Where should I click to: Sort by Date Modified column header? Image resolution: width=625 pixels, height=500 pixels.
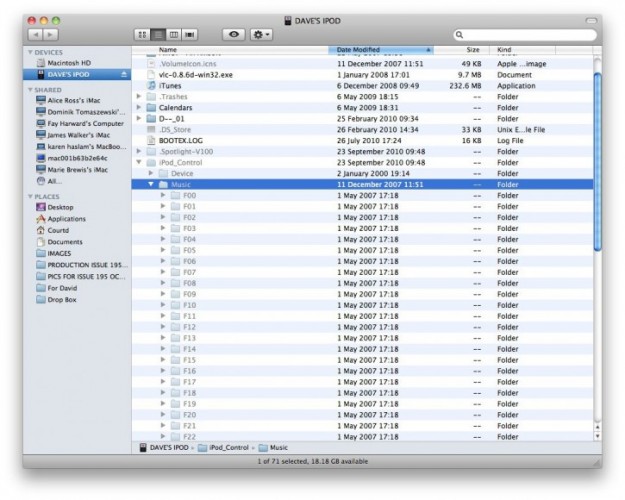381,50
